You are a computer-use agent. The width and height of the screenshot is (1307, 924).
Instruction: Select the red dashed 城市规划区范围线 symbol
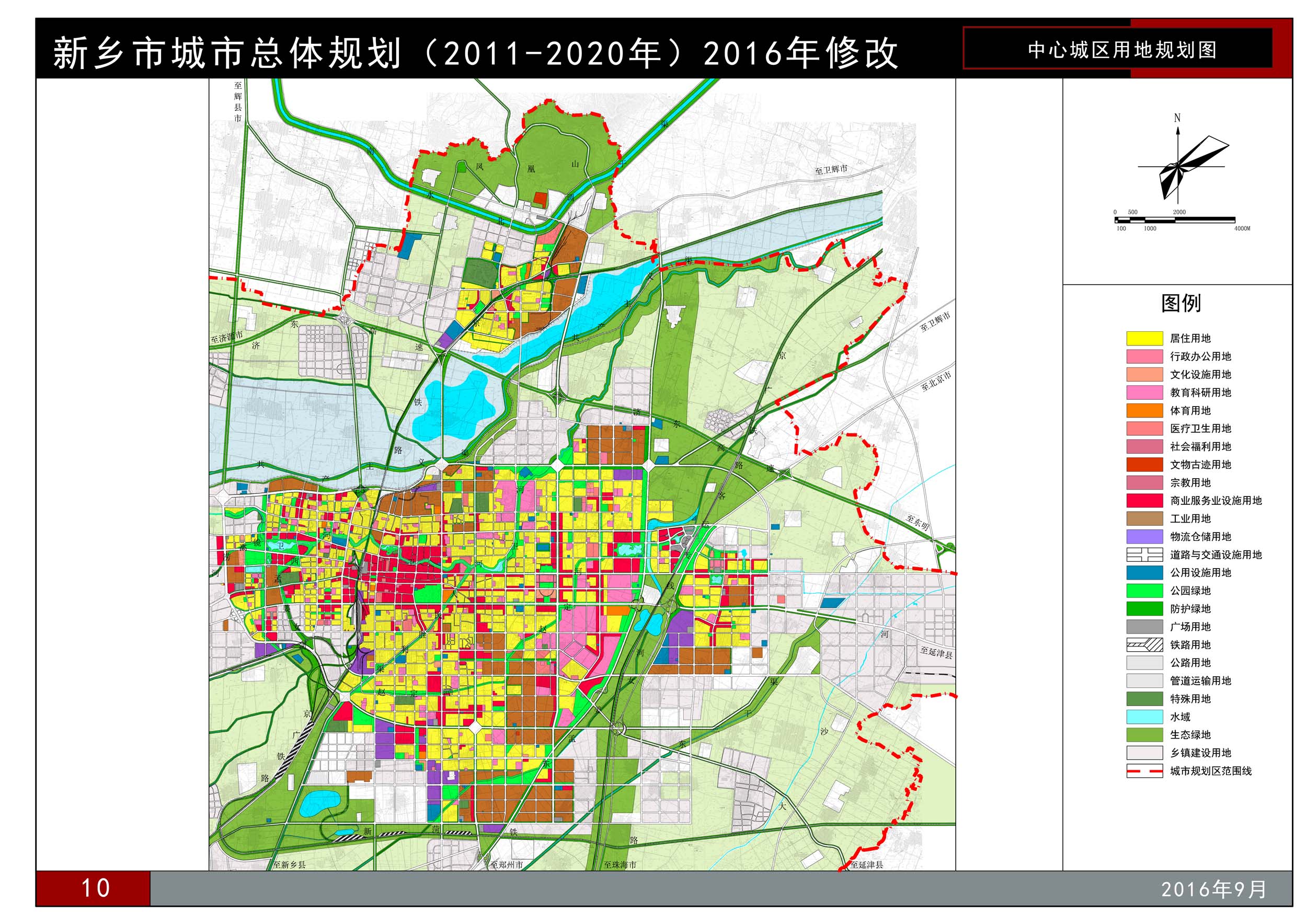(1144, 771)
